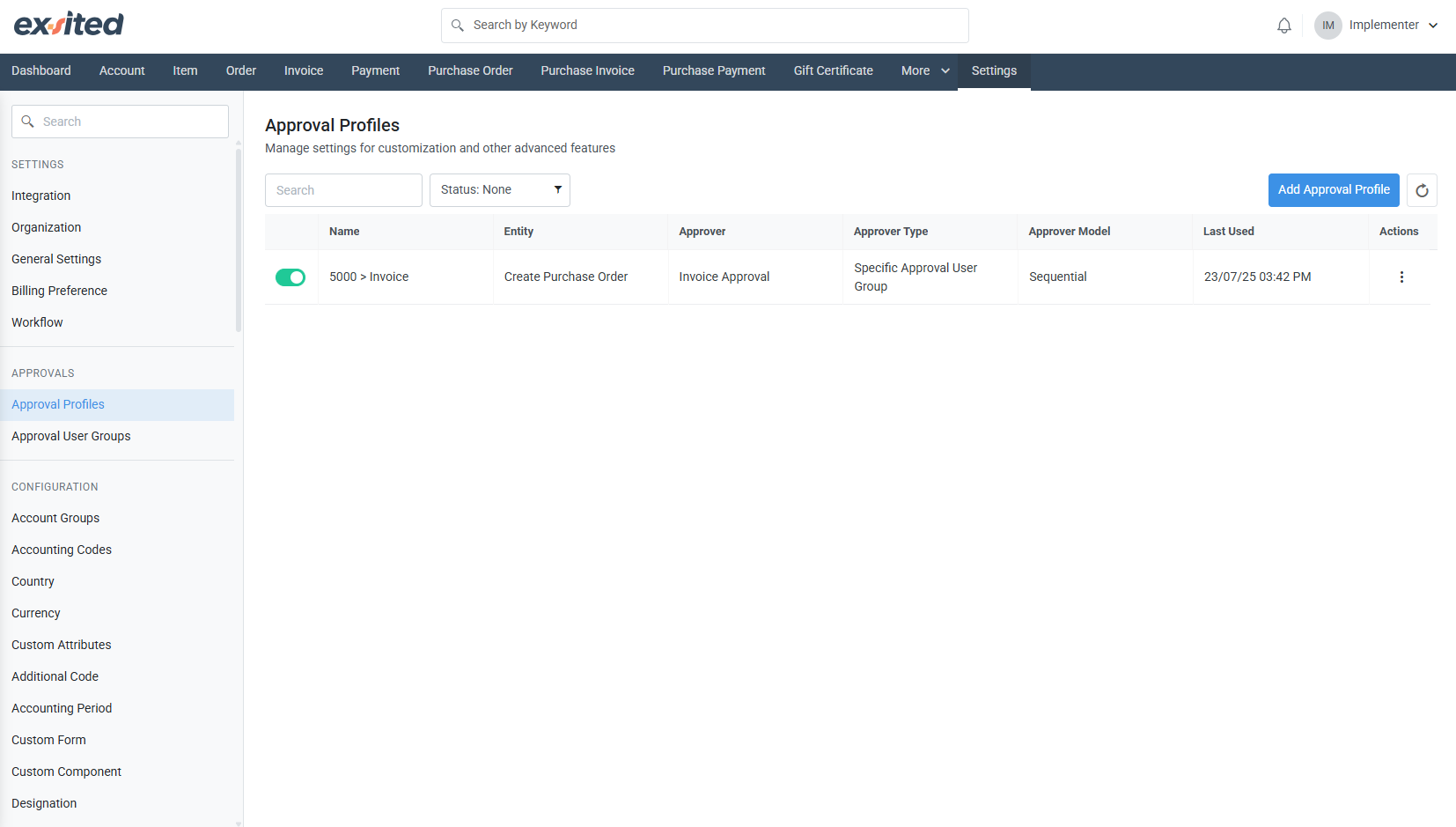The width and height of the screenshot is (1456, 827).
Task: Click the magnifier icon in keyword search
Action: (458, 26)
